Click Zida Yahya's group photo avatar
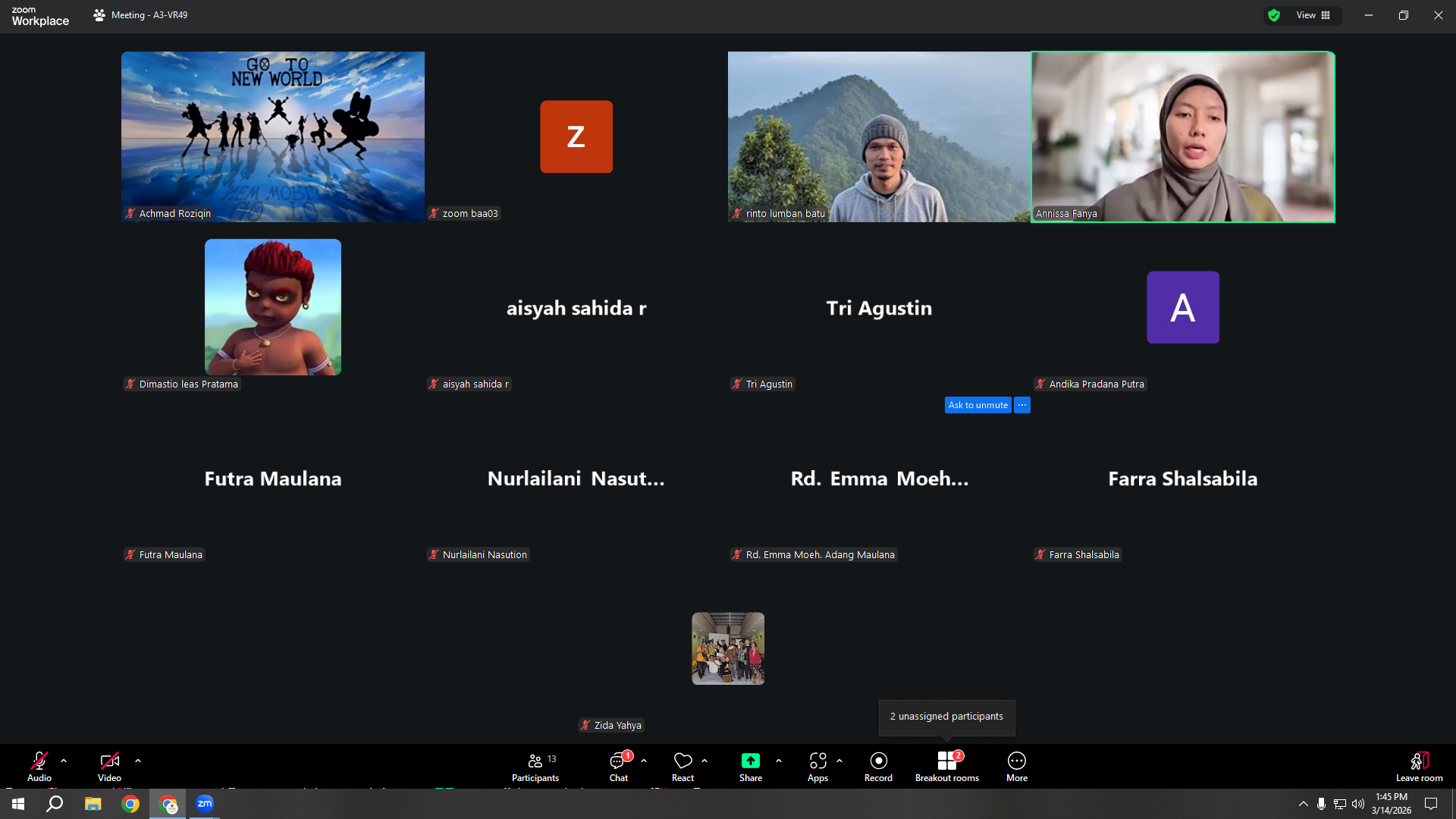Screen dimensions: 1456x819 (728, 648)
